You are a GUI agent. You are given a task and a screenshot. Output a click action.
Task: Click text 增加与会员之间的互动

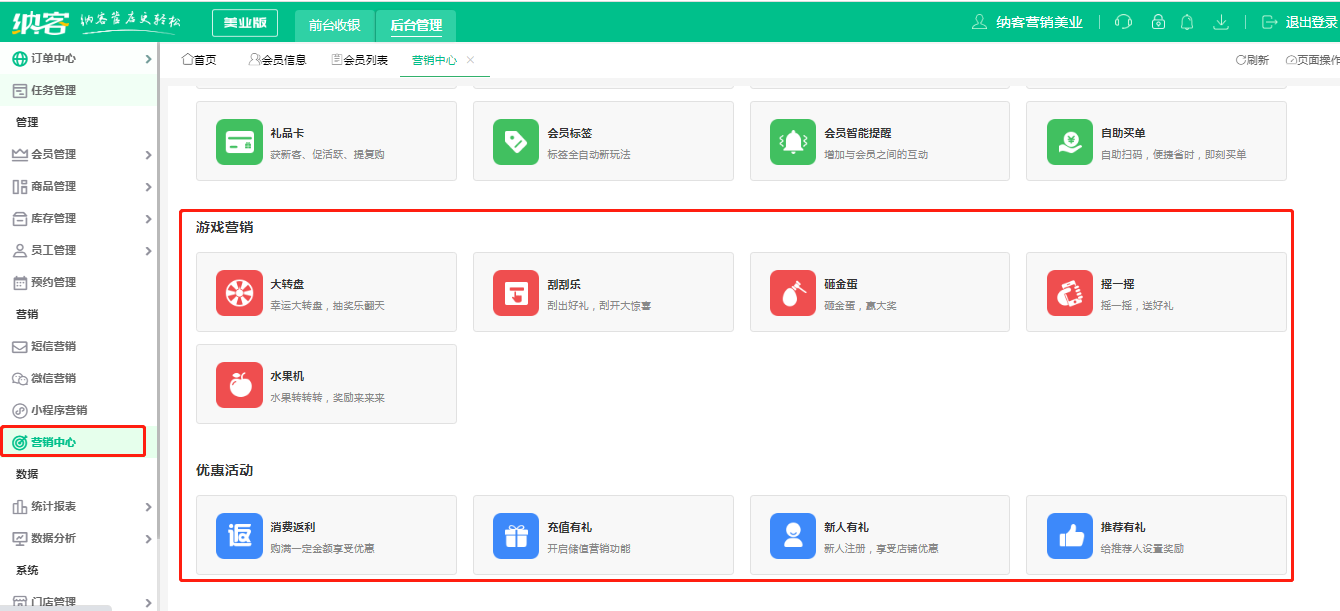876,154
